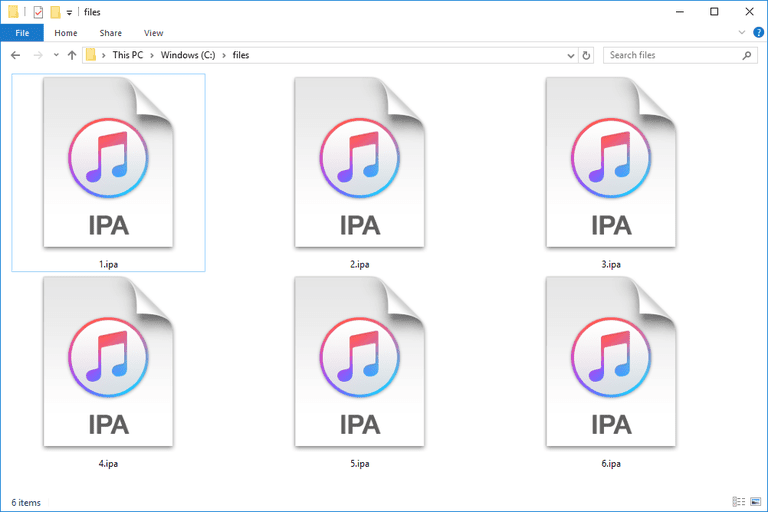Select the 6.ipa file icon
The width and height of the screenshot is (768, 512).
(611, 362)
